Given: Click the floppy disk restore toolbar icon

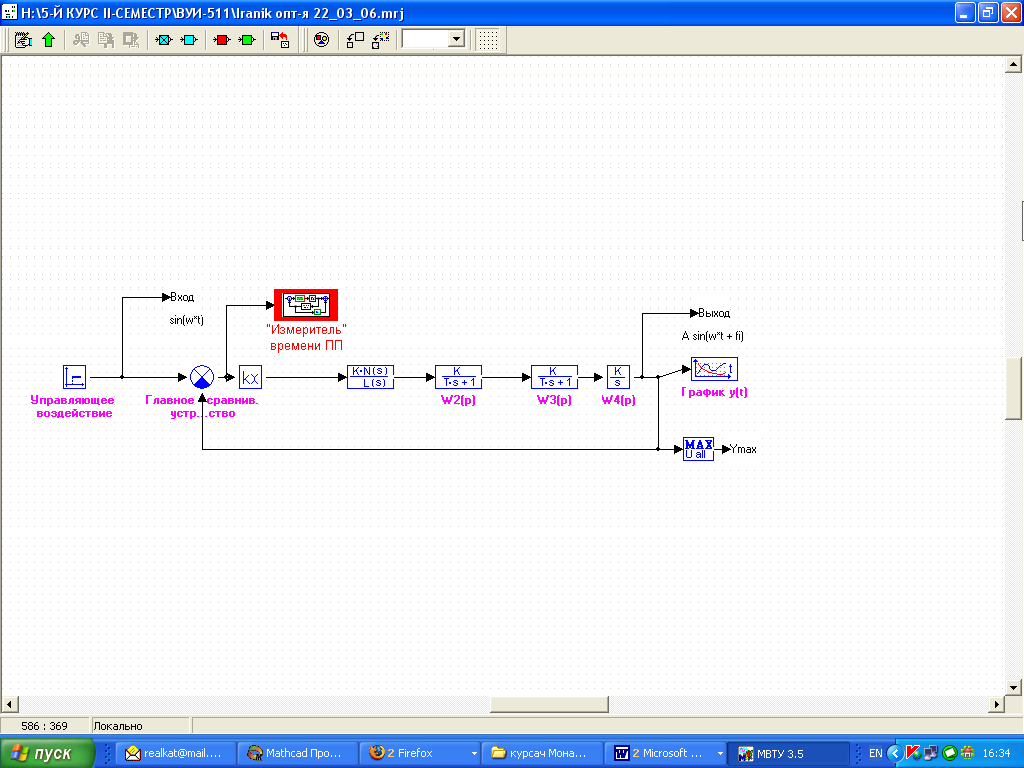Looking at the screenshot, I should coord(280,40).
